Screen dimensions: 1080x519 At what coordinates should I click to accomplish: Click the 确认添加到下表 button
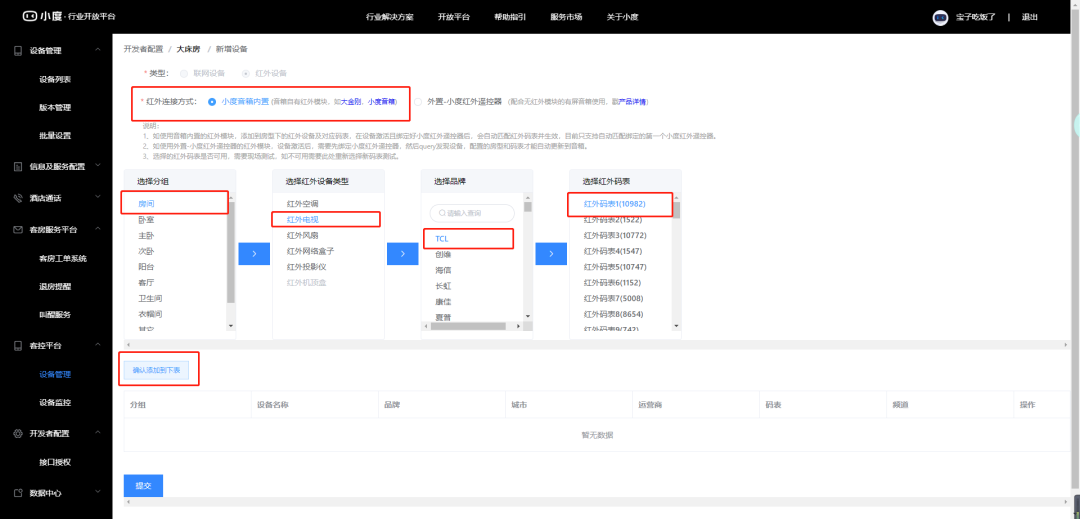point(156,370)
